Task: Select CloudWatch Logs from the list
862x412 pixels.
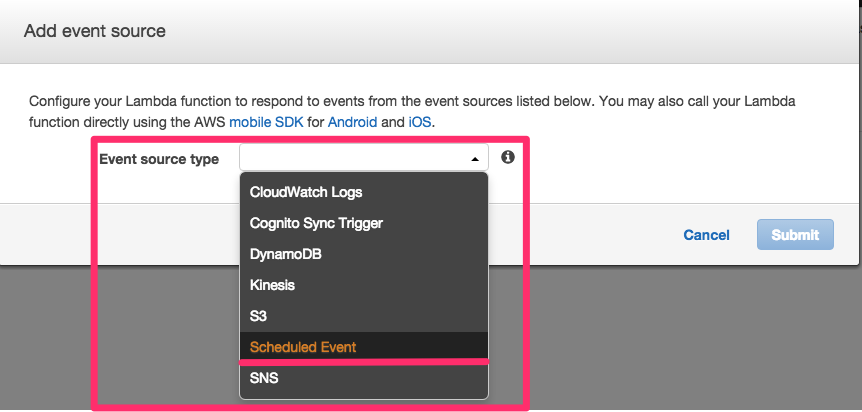Action: pos(363,192)
